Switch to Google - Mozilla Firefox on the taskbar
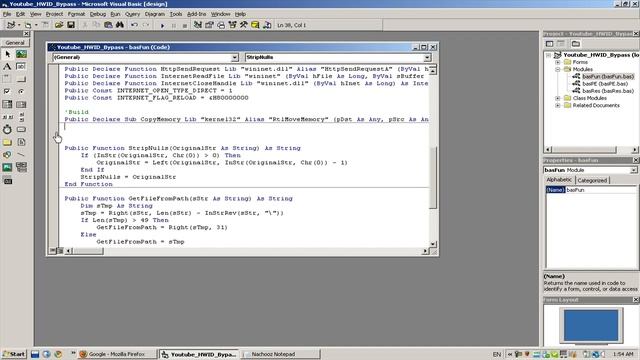The image size is (640, 360). (x=117, y=354)
